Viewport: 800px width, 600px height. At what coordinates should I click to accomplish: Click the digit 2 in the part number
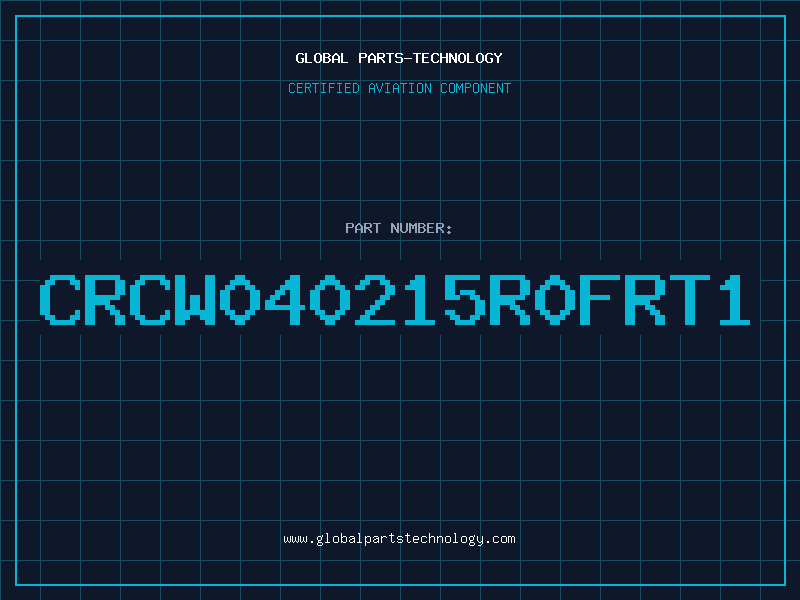[376, 300]
